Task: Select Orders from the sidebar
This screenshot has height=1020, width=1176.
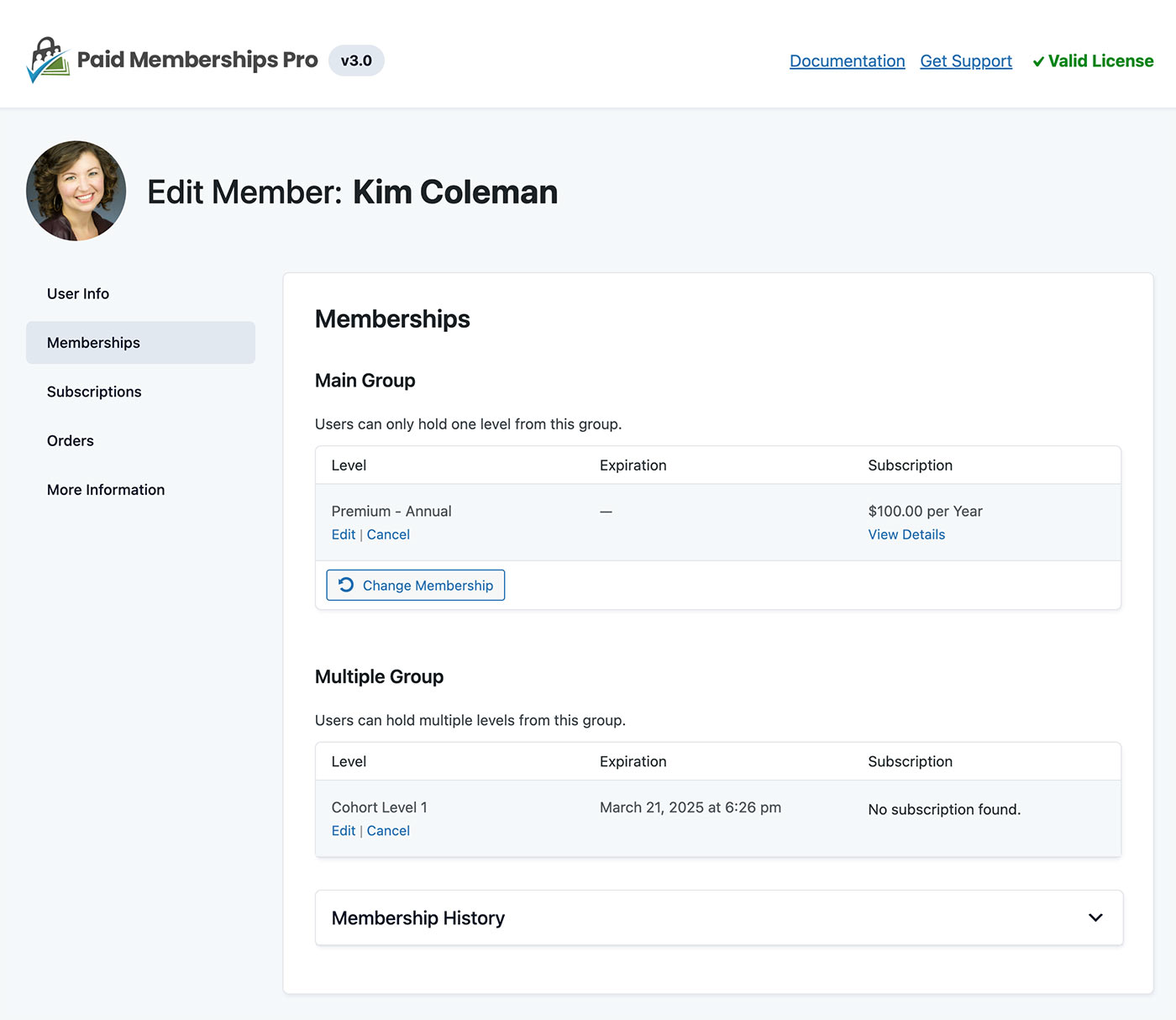Action: pyautogui.click(x=70, y=440)
